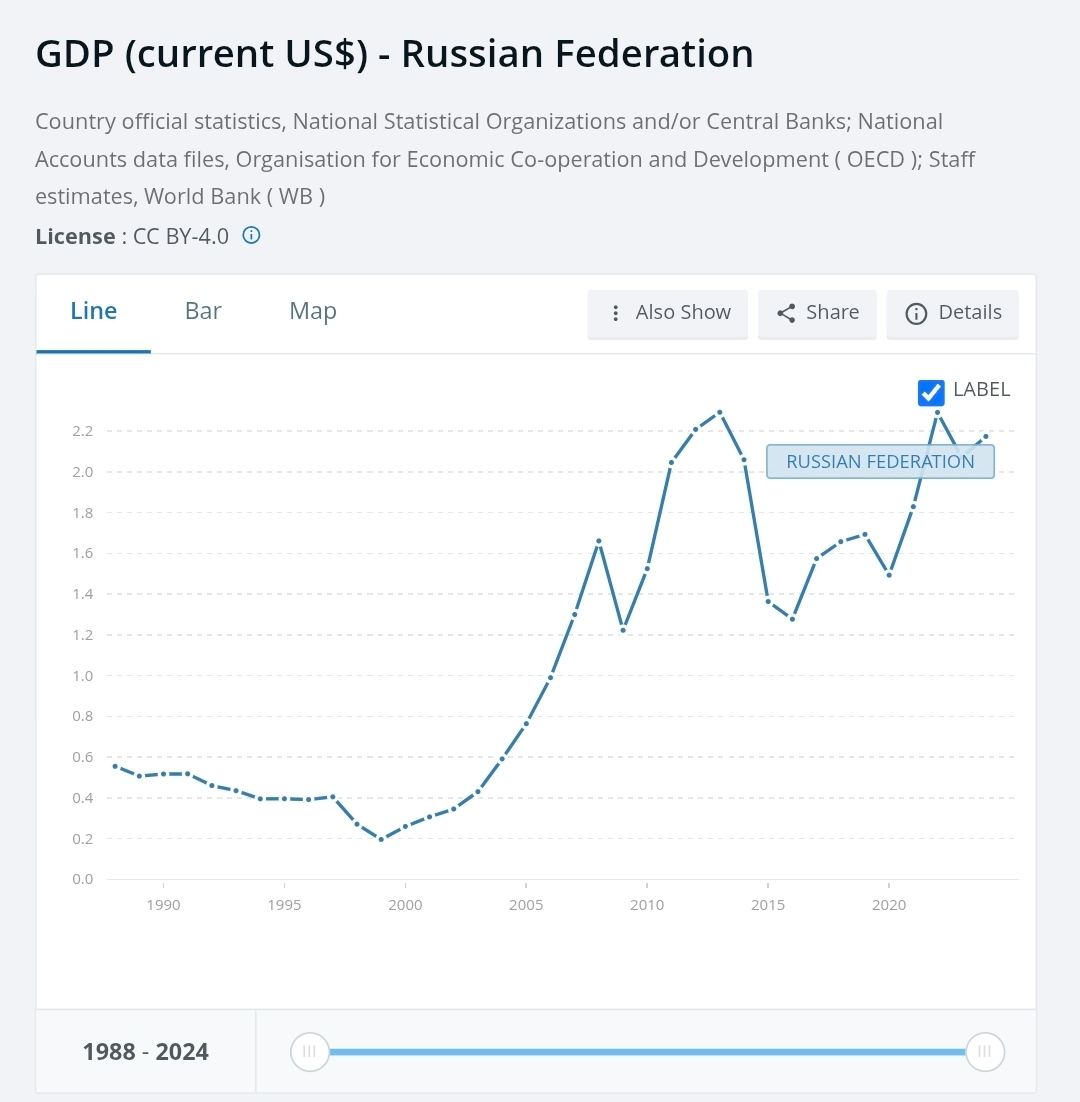Open the Details button

[x=969, y=313]
